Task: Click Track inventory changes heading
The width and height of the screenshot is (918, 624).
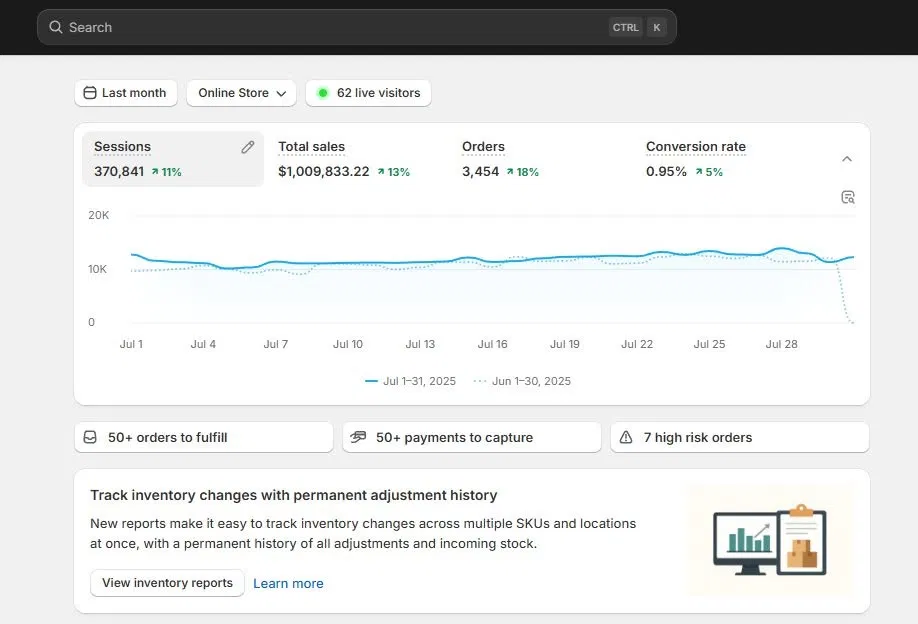Action: [x=294, y=495]
